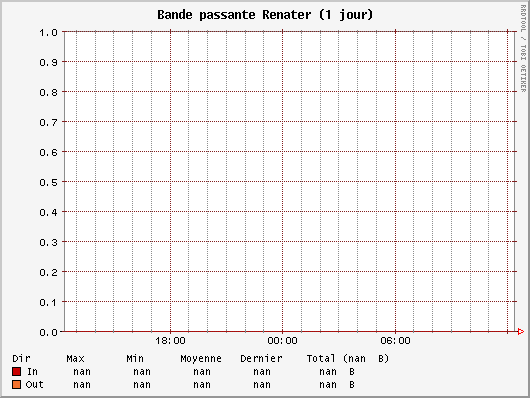
Task: Click the 0.9 y-axis label
Action: [49, 63]
